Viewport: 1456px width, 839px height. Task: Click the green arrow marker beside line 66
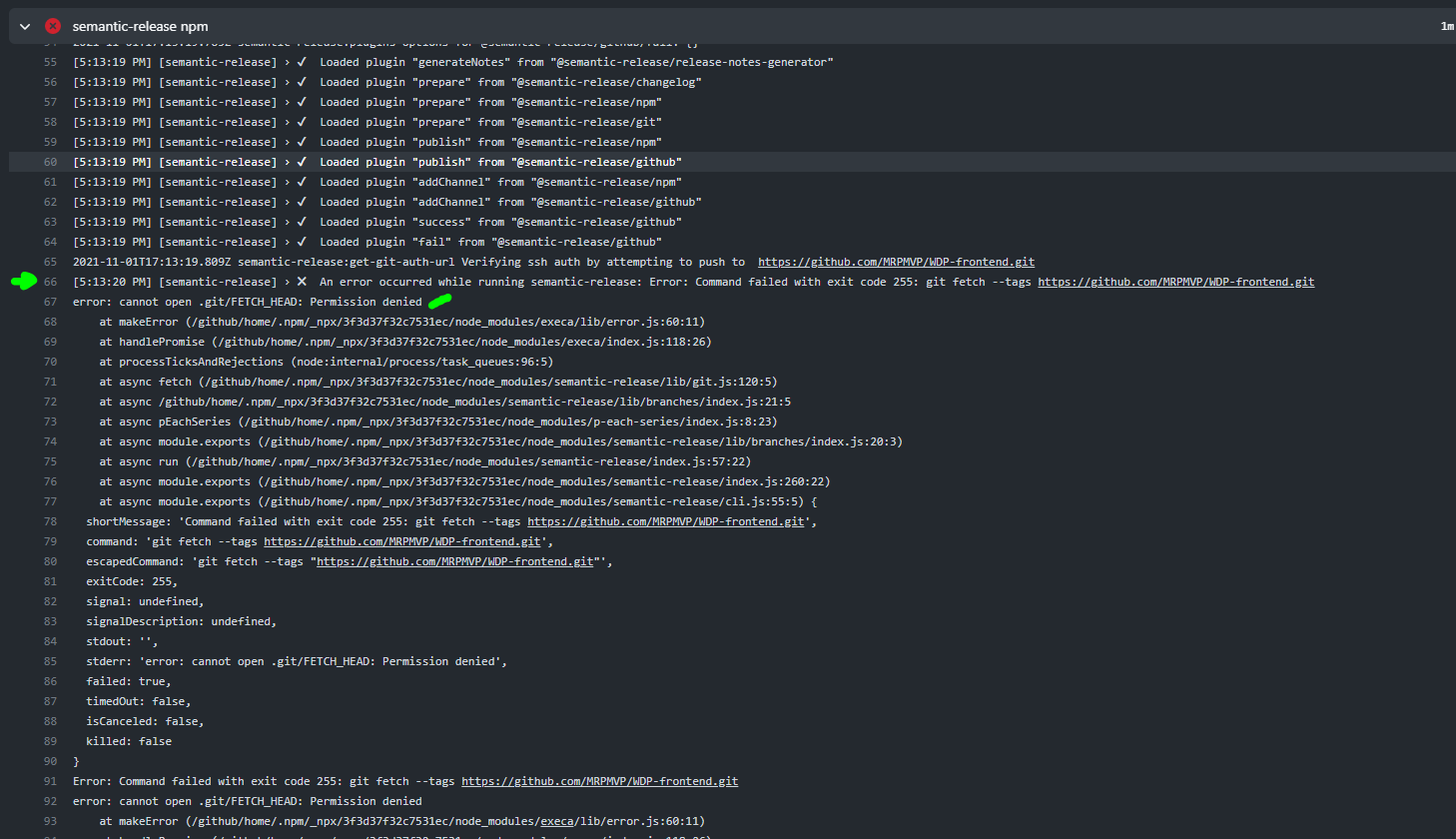[x=24, y=282]
